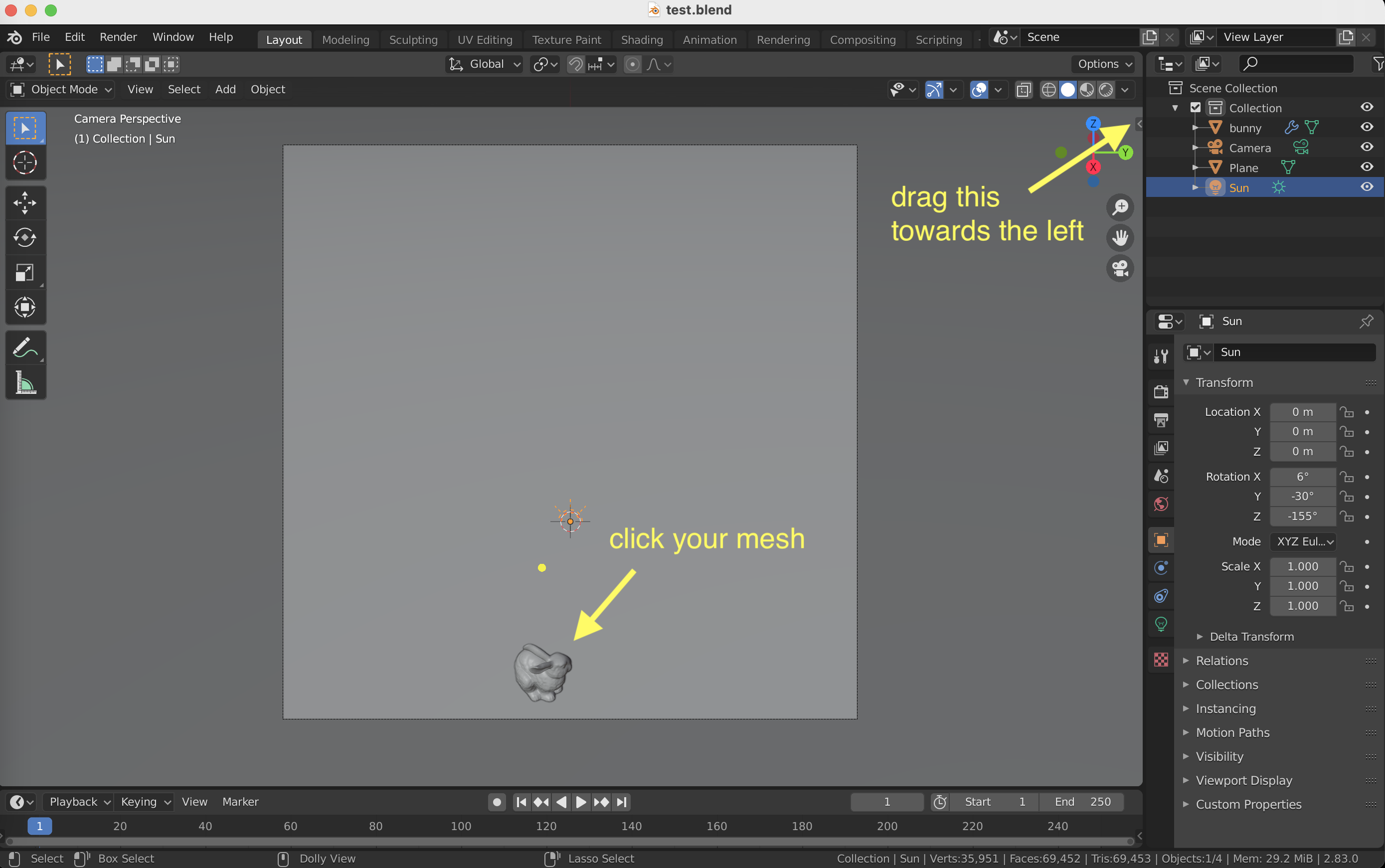Activate the Annotate pencil tool

click(25, 347)
